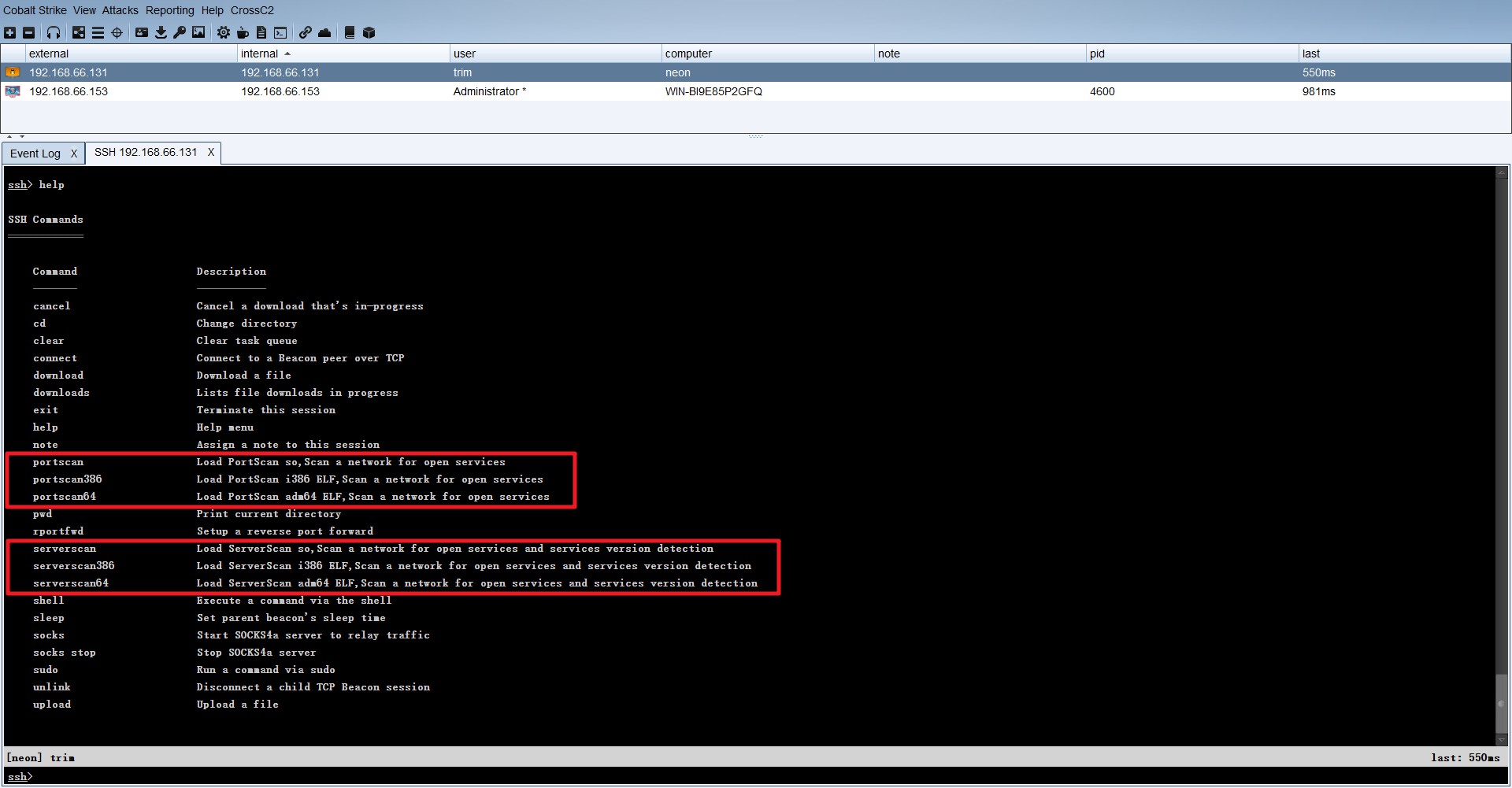The width and height of the screenshot is (1512, 788).
Task: Select the table view toolbar icon
Action: 98,32
